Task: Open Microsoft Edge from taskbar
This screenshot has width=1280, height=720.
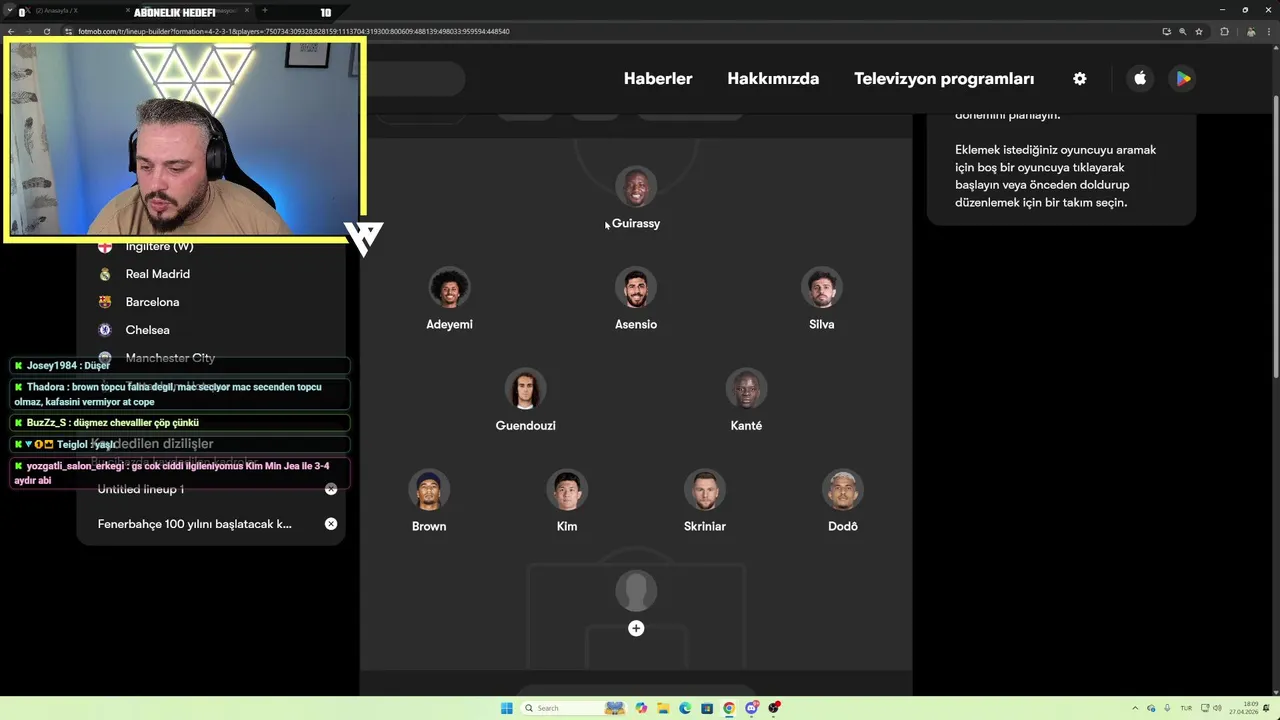Action: click(685, 708)
